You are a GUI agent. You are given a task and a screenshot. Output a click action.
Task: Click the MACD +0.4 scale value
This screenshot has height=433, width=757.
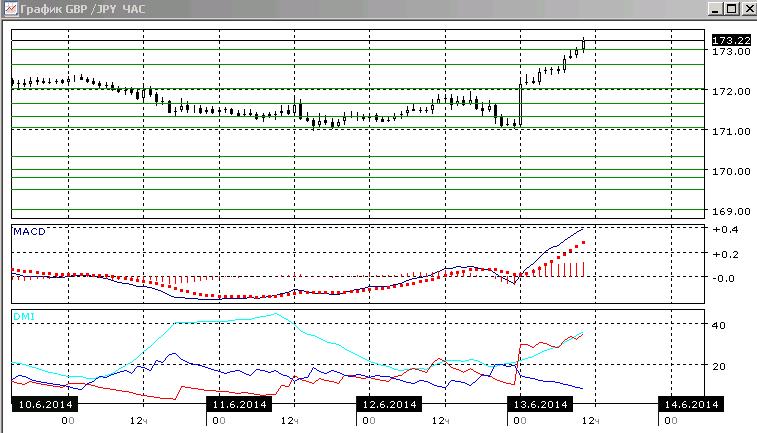point(726,230)
